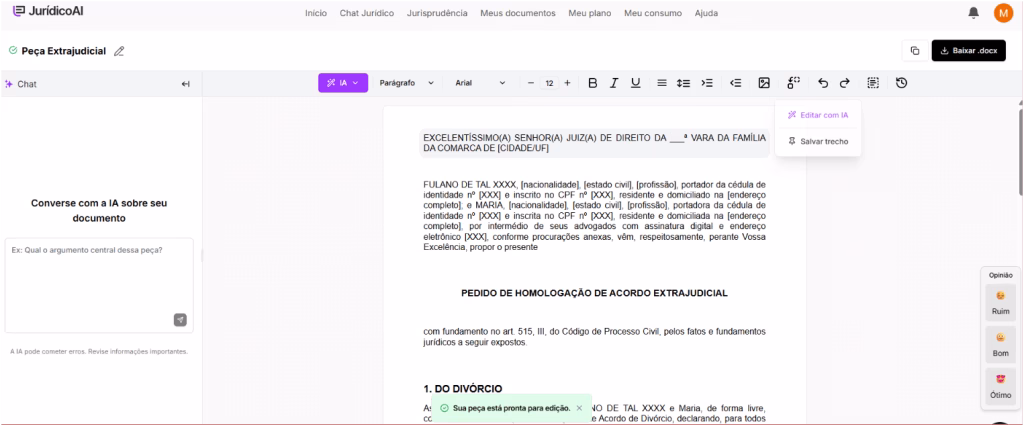This screenshot has width=1024, height=426.
Task: Open the Arial font dropdown
Action: click(480, 83)
